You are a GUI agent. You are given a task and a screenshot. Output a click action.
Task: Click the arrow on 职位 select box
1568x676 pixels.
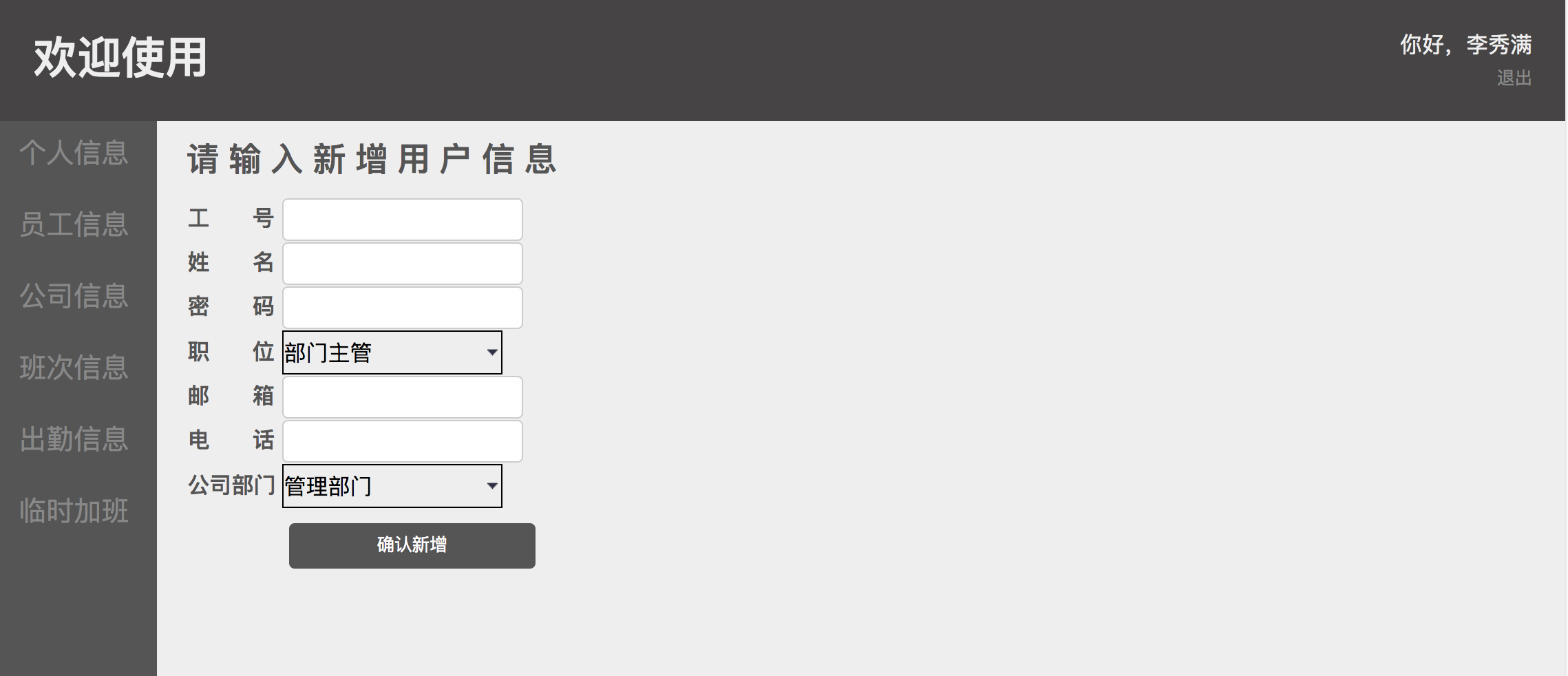click(492, 352)
